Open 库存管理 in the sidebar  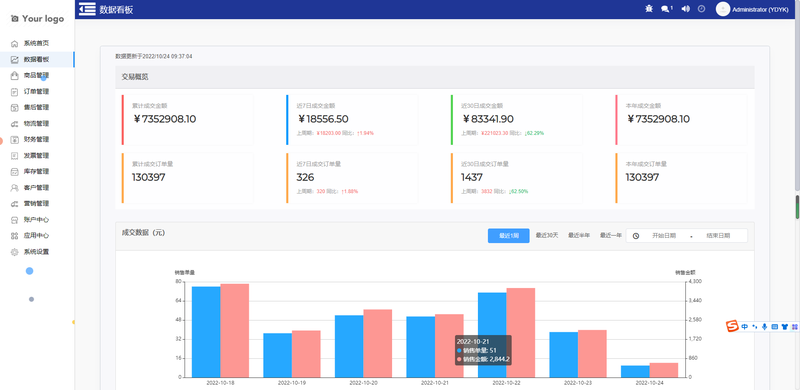click(x=37, y=172)
